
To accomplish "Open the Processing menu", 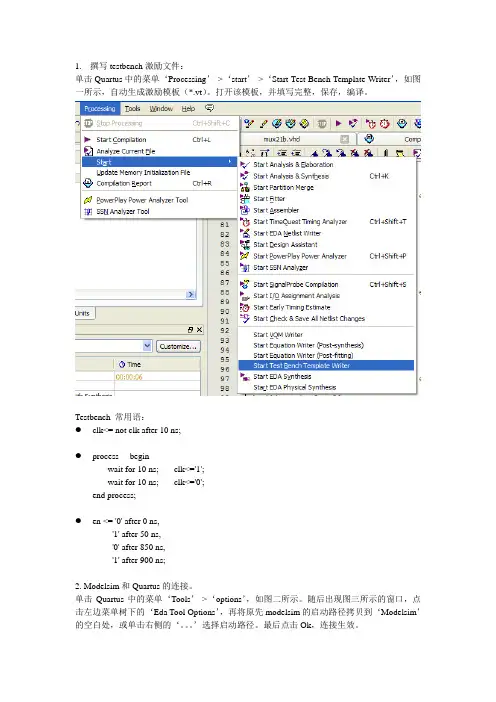I will tap(100, 108).
